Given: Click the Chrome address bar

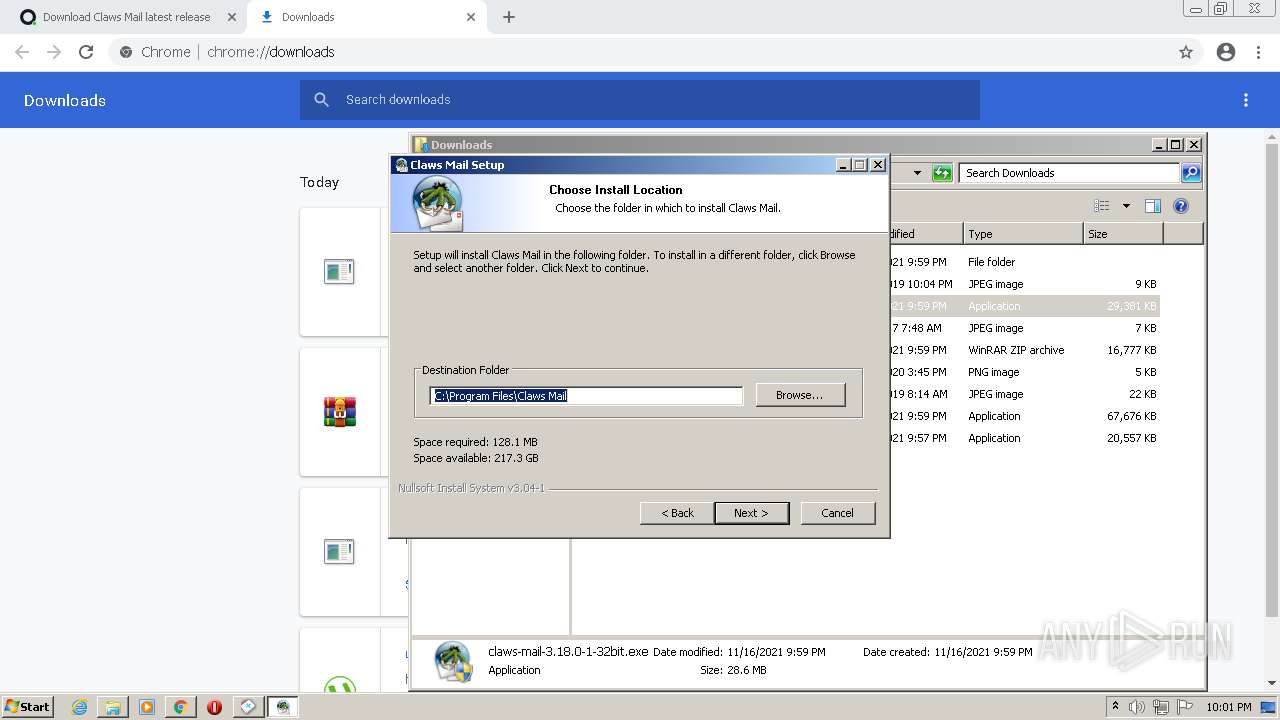Looking at the screenshot, I should tap(640, 52).
